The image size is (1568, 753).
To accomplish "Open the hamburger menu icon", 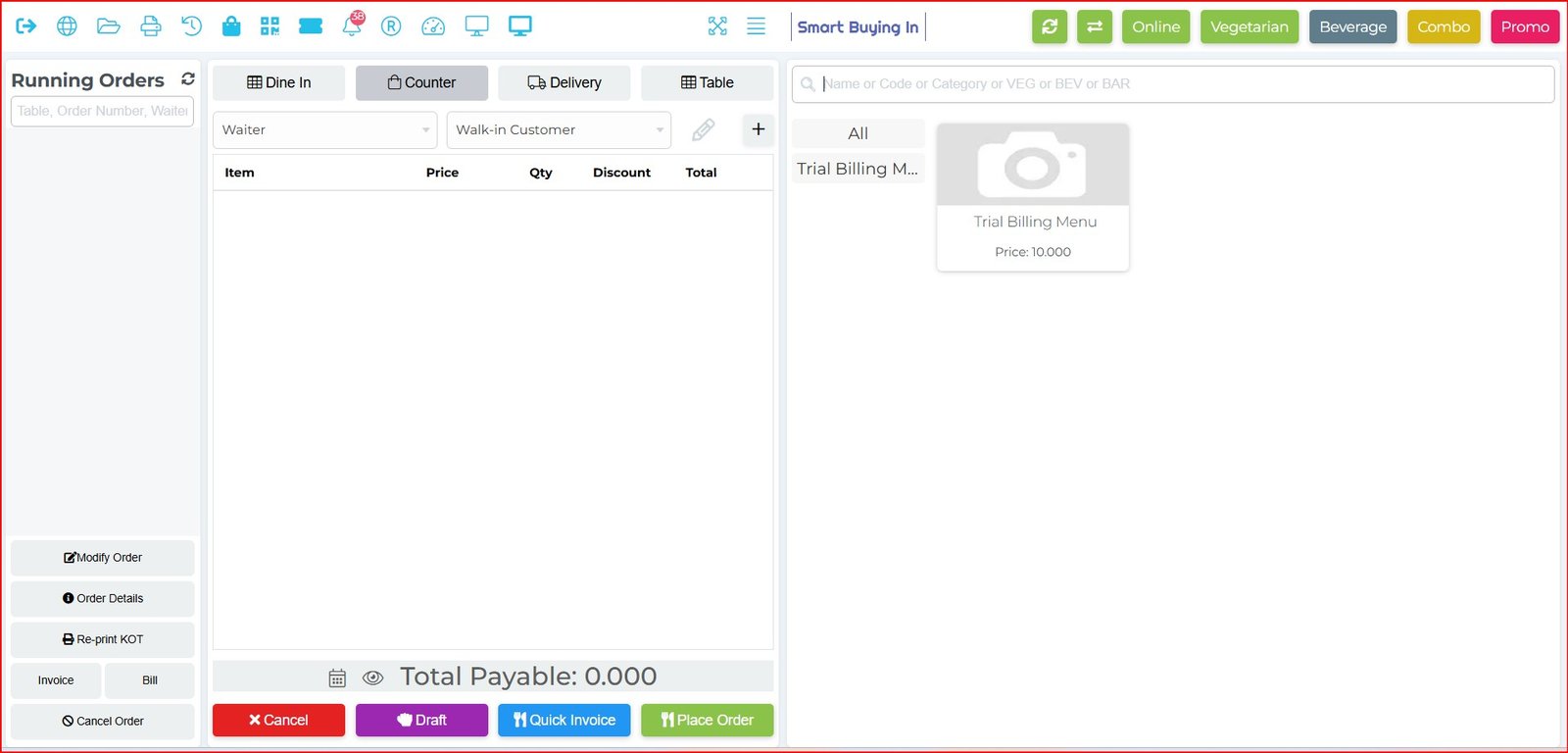I will tap(756, 26).
